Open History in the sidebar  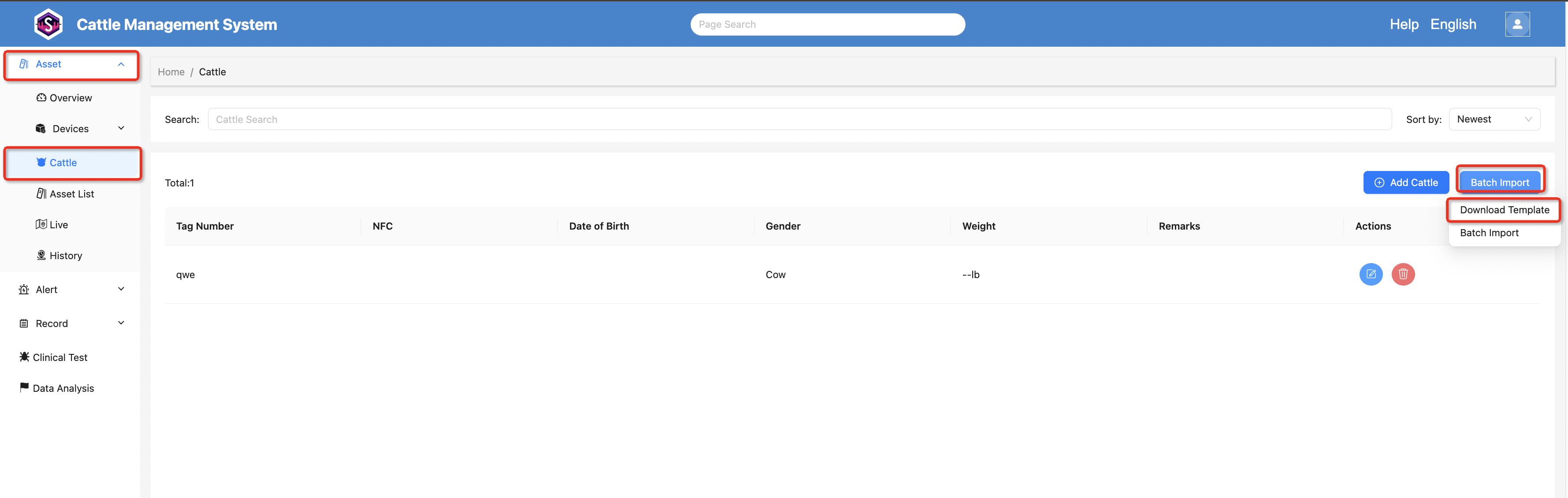pos(66,256)
